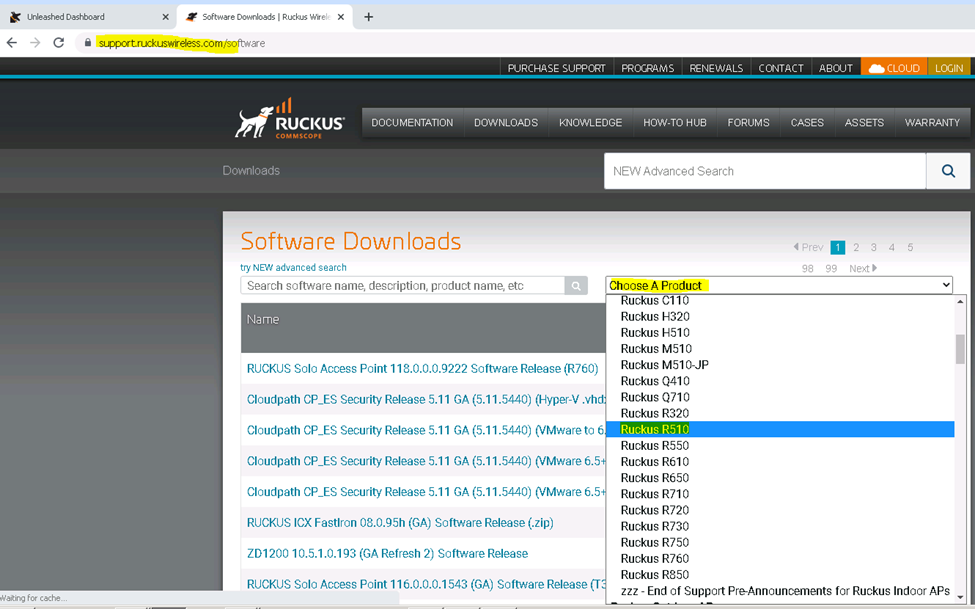Select Ruckus R850 from product list
This screenshot has width=975, height=609.
point(780,575)
